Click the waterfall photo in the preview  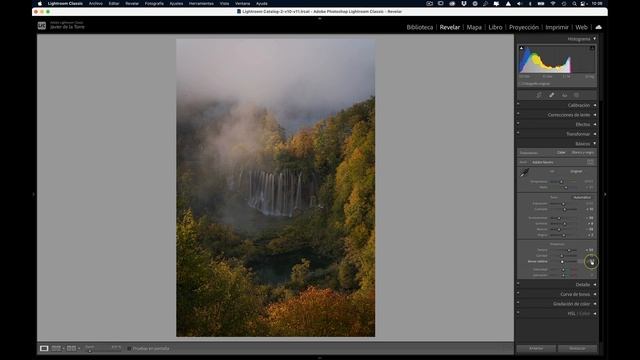point(276,188)
